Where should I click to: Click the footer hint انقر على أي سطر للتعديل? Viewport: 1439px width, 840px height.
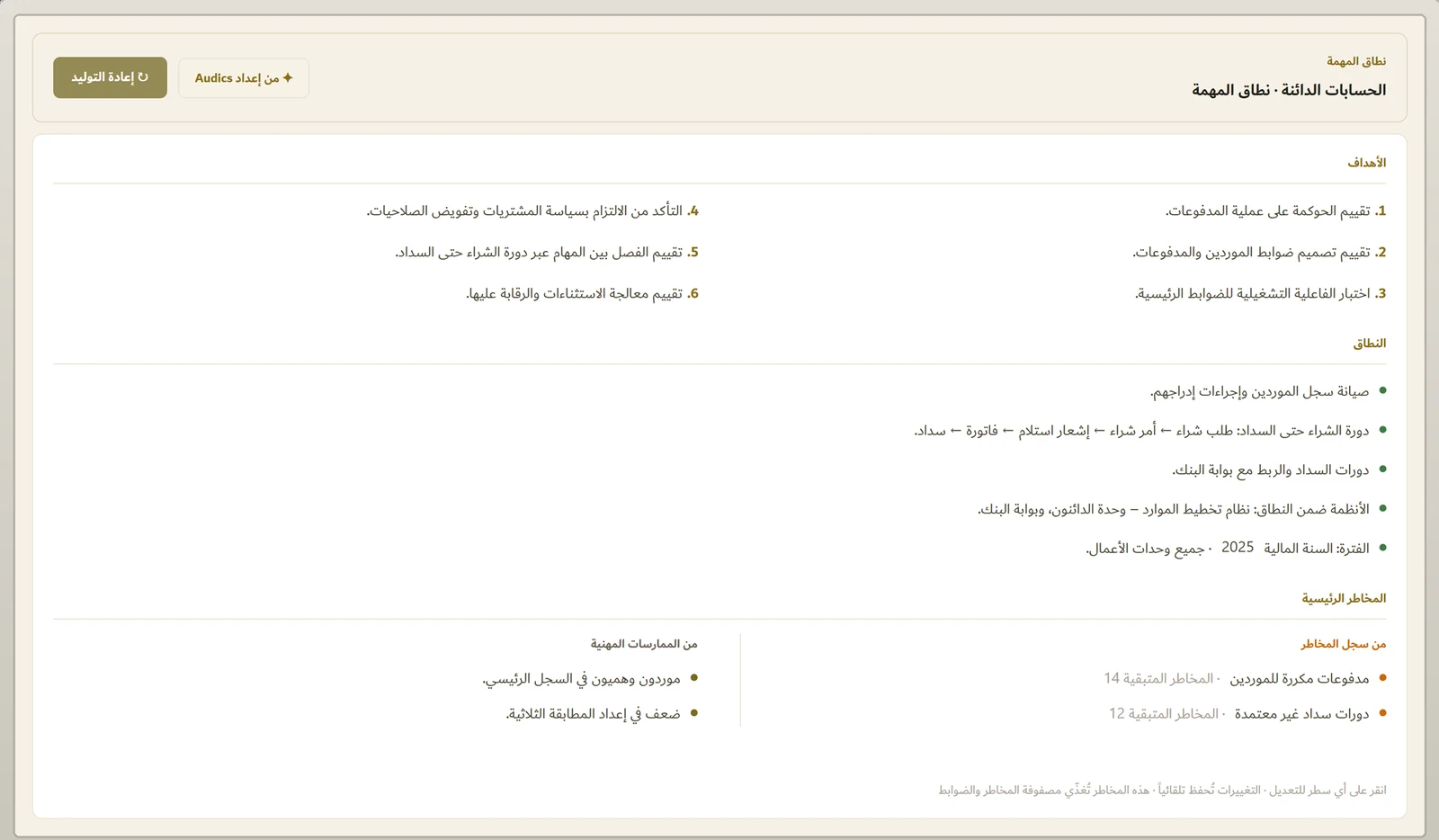[1328, 791]
